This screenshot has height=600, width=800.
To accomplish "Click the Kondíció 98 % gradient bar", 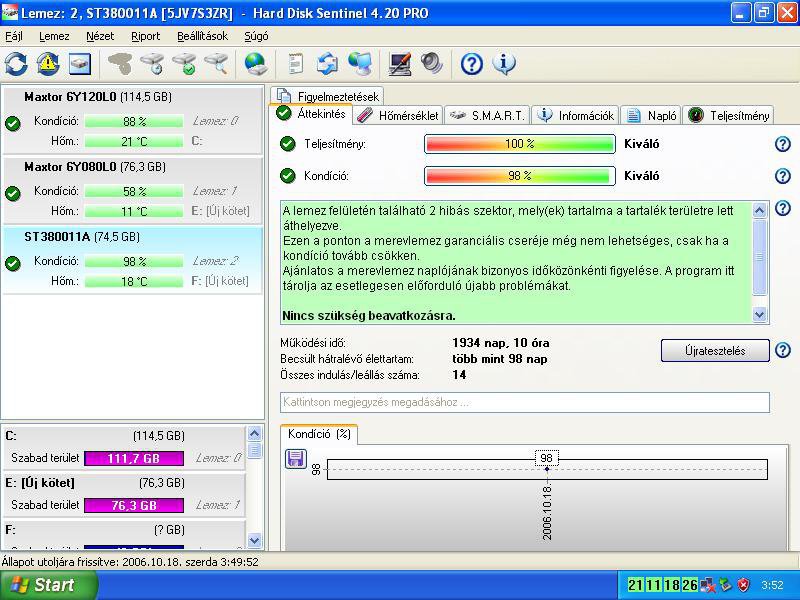I will click(519, 176).
